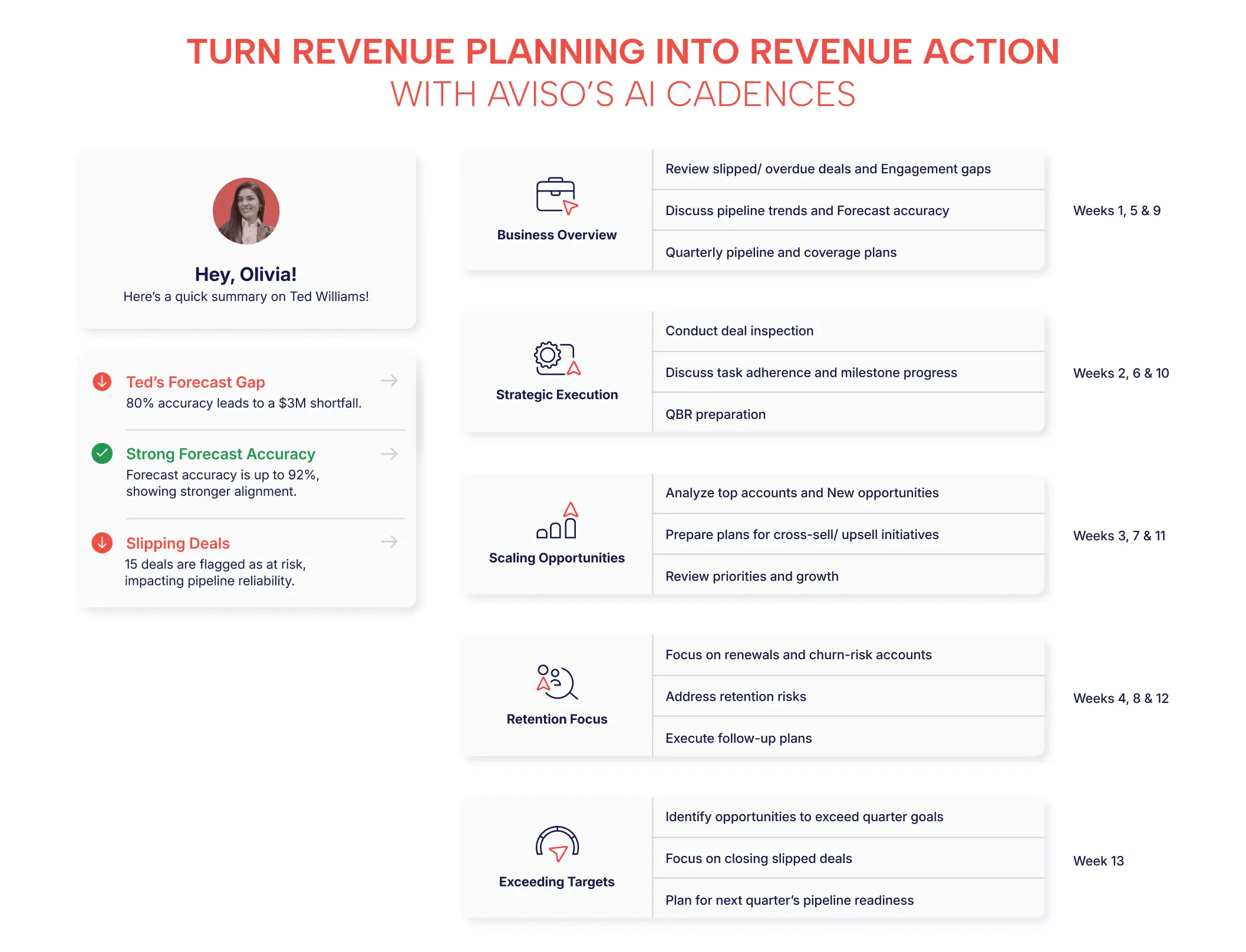Click the Business Overview briefcase icon
This screenshot has width=1246, height=952.
click(x=557, y=196)
